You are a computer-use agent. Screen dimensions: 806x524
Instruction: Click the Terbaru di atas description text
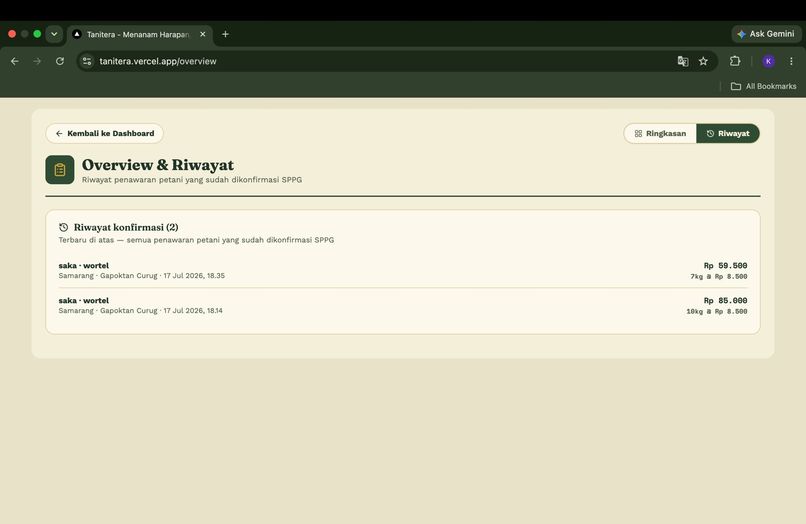tap(196, 240)
